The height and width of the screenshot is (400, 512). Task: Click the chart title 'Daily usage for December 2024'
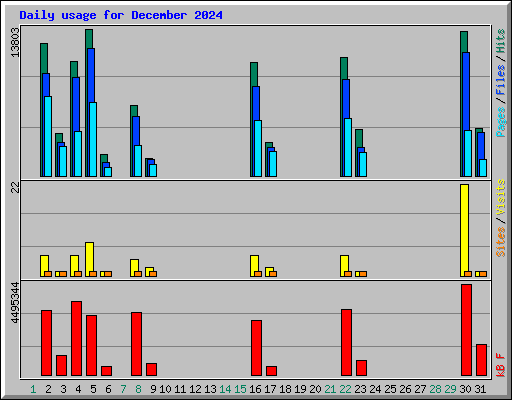coord(121,15)
